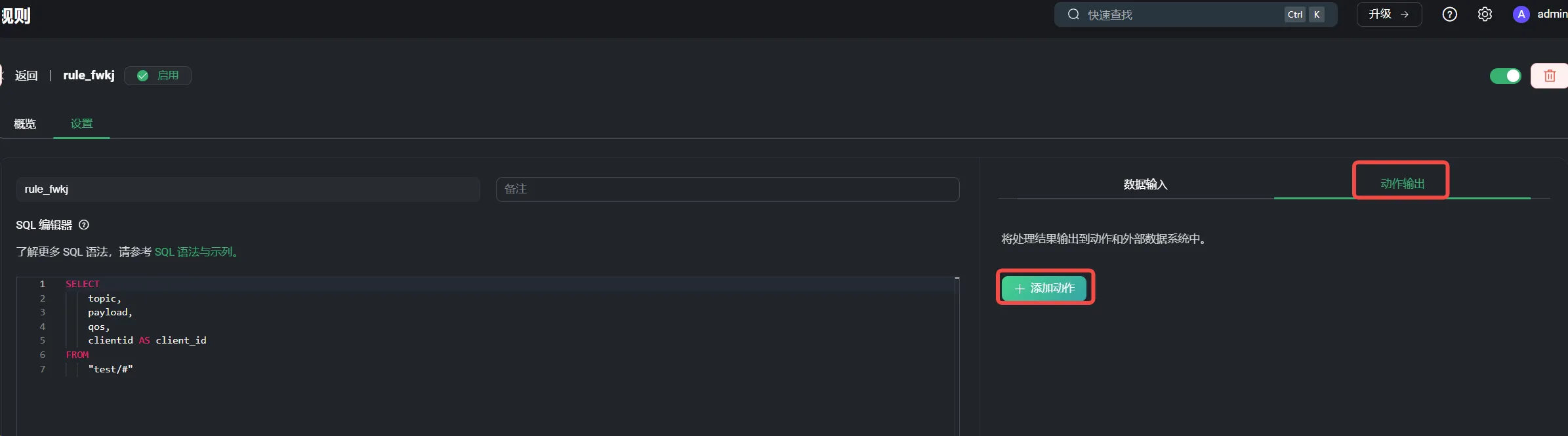Image resolution: width=1568 pixels, height=436 pixels.
Task: Open the 数据输入 tab
Action: pos(1145,184)
